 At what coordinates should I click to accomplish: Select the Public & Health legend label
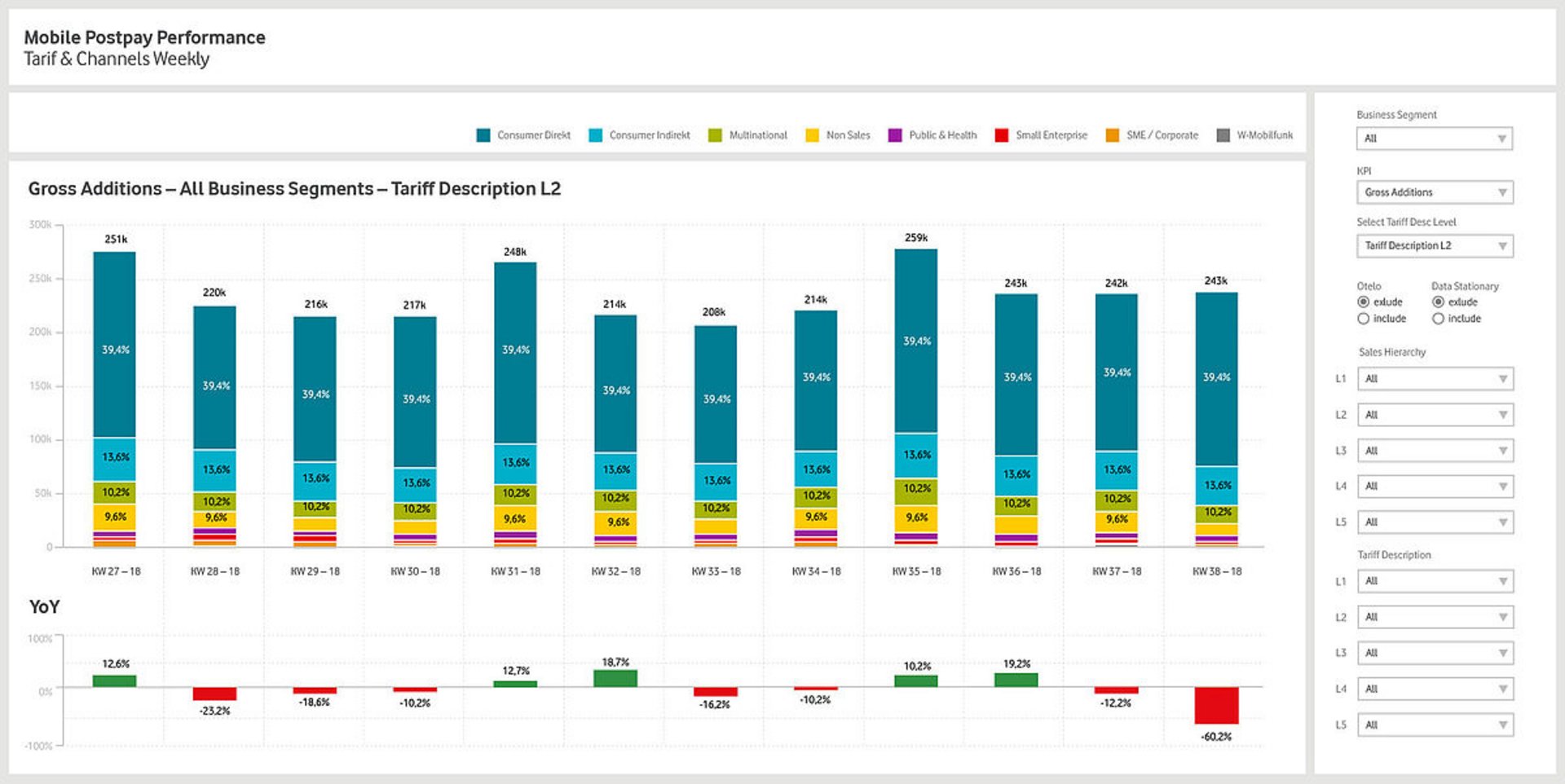(x=942, y=135)
